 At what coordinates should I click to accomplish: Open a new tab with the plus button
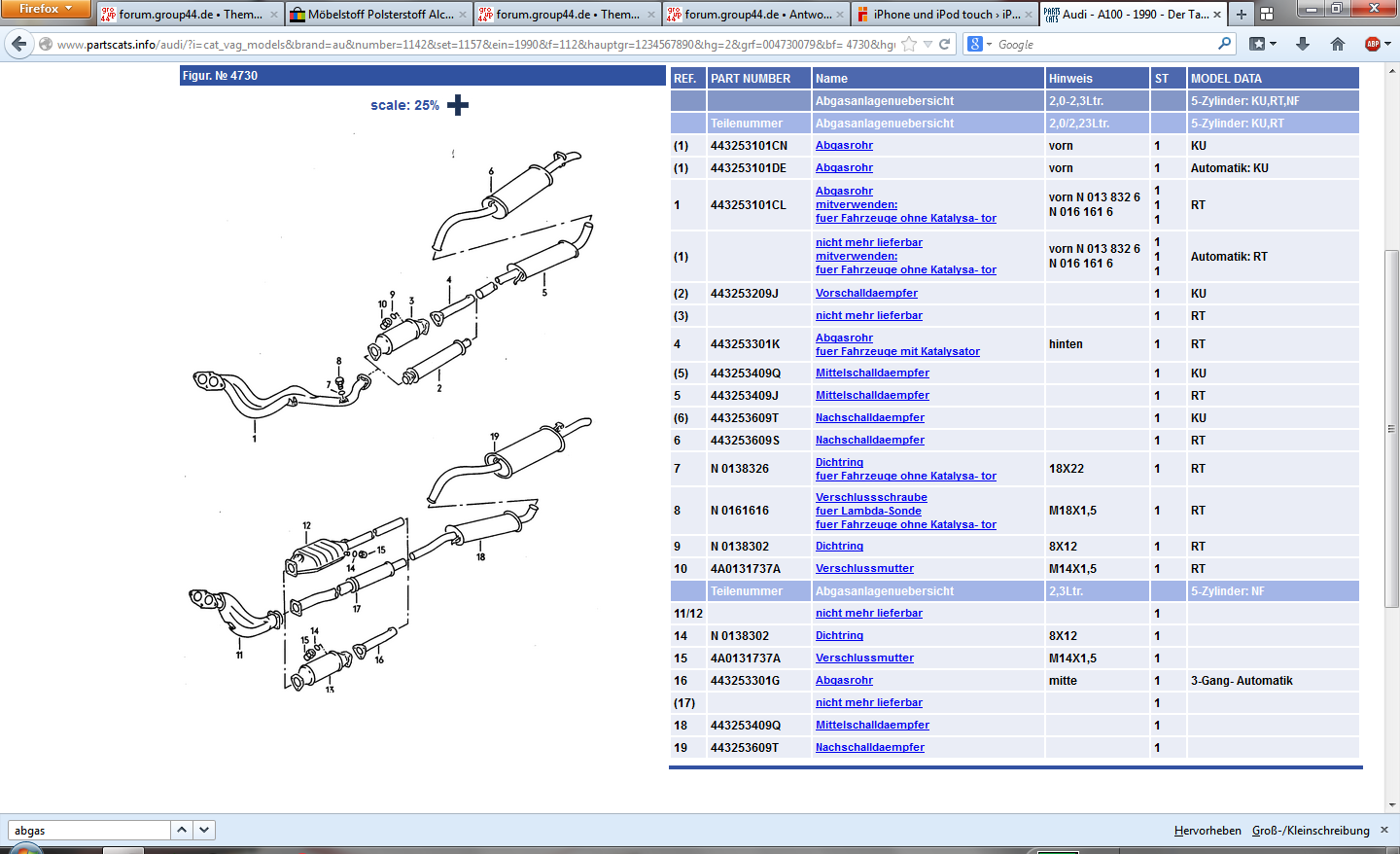click(1241, 14)
